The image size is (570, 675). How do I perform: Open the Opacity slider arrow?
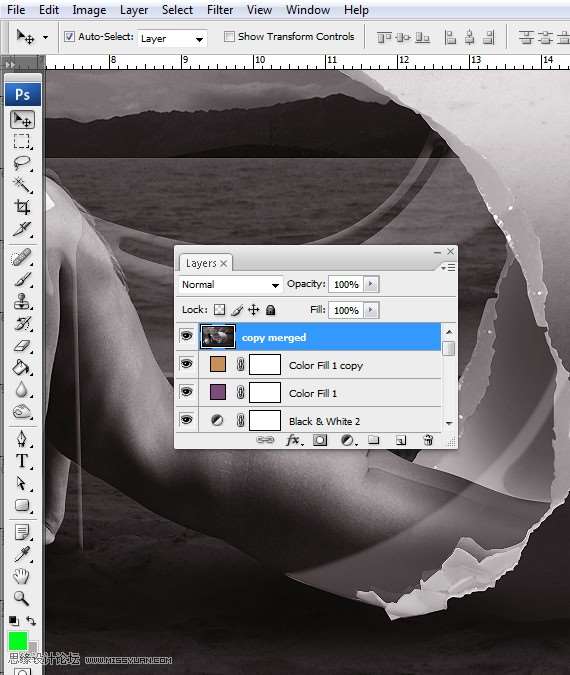371,284
